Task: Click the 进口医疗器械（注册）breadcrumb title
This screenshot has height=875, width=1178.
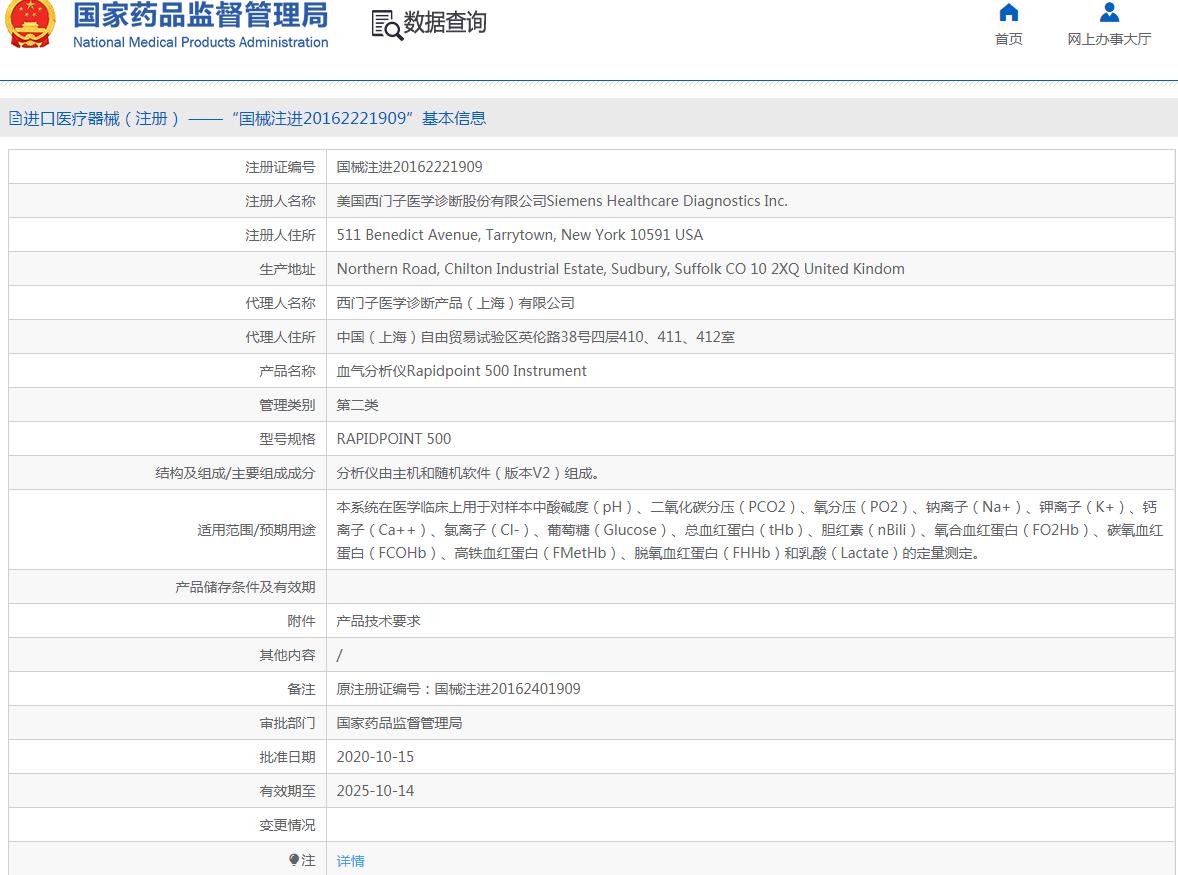Action: [102, 119]
